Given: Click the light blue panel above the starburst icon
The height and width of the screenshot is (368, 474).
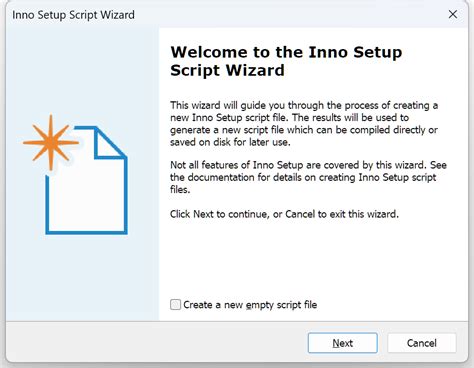Looking at the screenshot, I should pos(83,70).
